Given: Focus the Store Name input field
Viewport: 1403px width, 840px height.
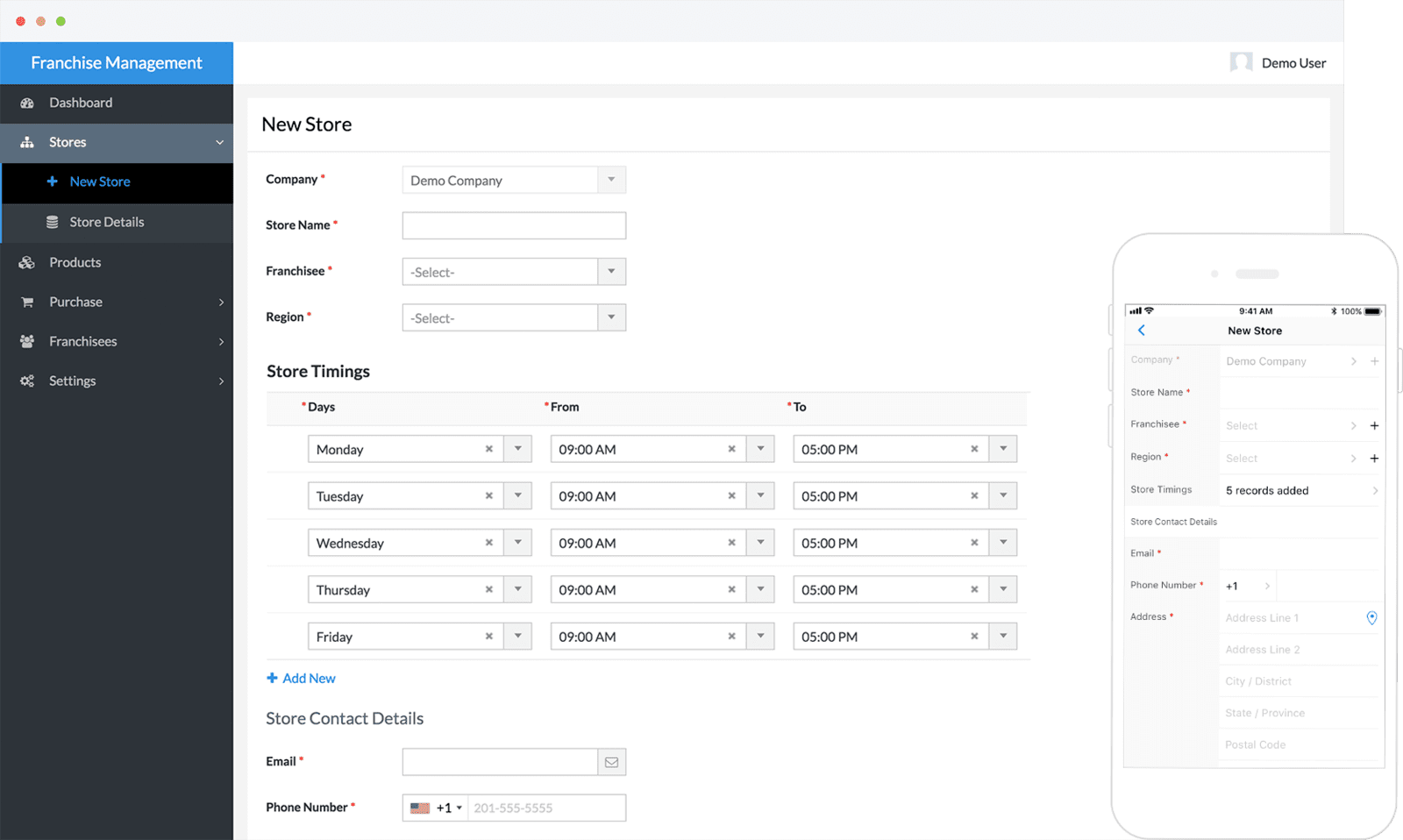Looking at the screenshot, I should 514,225.
